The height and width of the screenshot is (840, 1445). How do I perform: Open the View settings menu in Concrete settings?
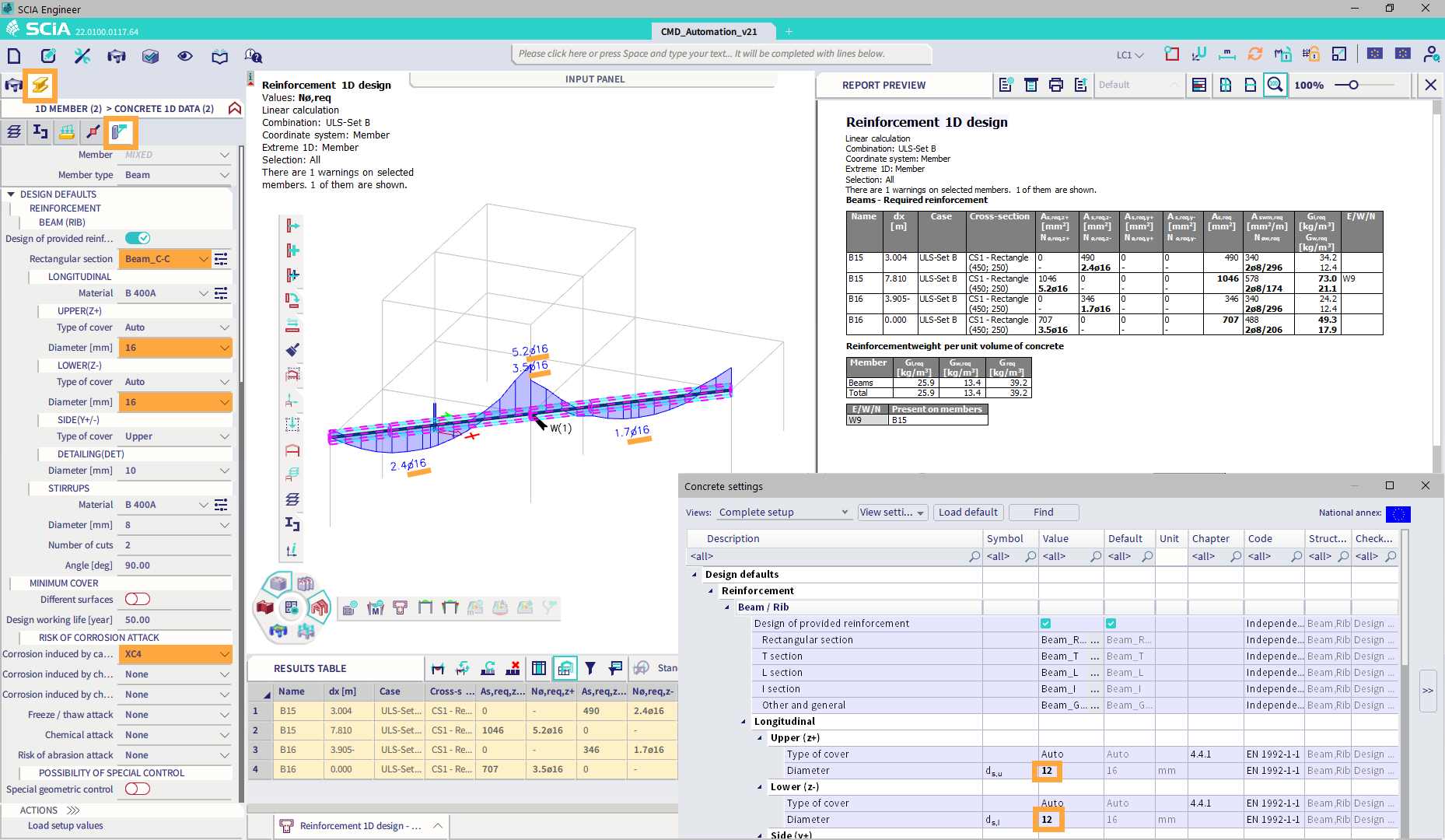coord(891,512)
